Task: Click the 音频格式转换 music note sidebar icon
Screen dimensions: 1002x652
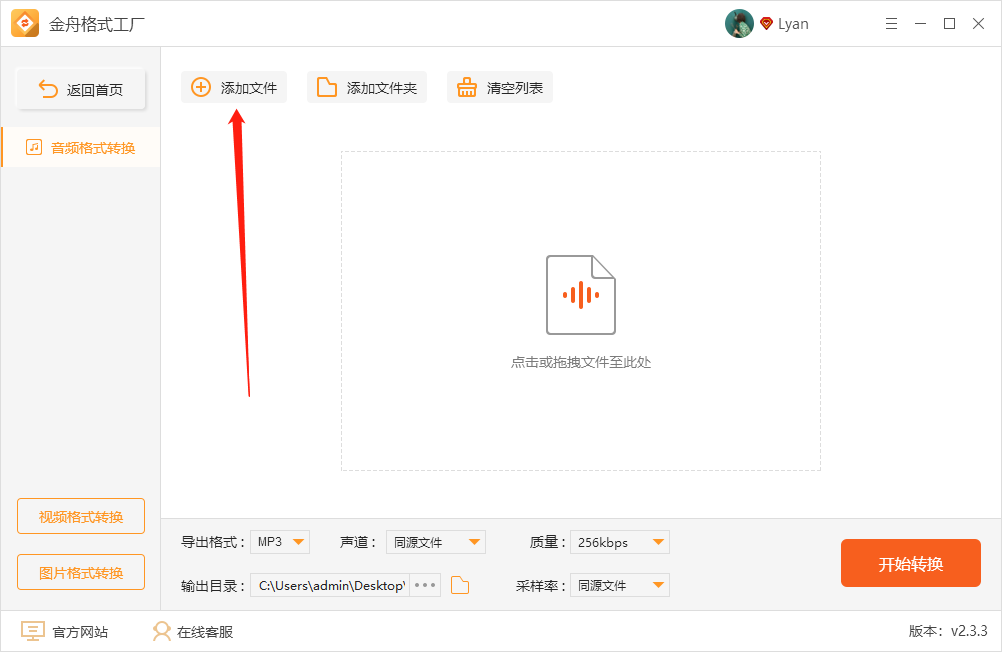Action: (35, 146)
